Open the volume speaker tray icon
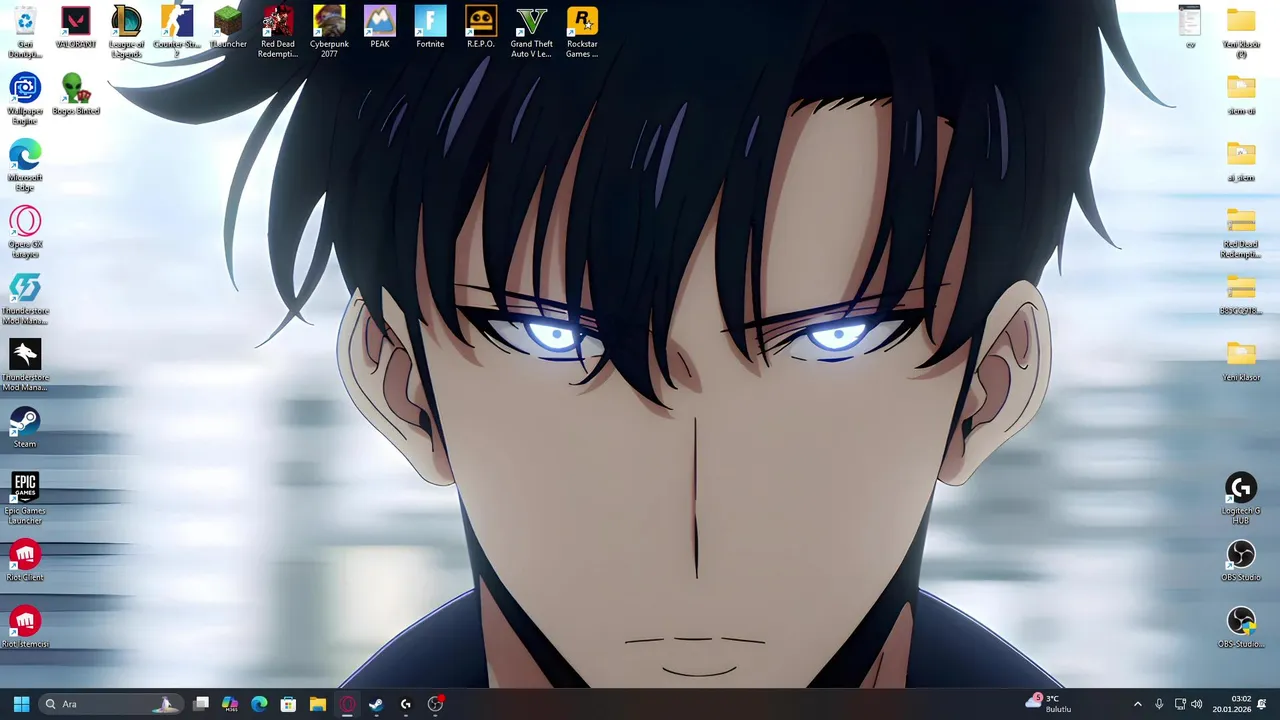The image size is (1280, 720). coord(1197,704)
